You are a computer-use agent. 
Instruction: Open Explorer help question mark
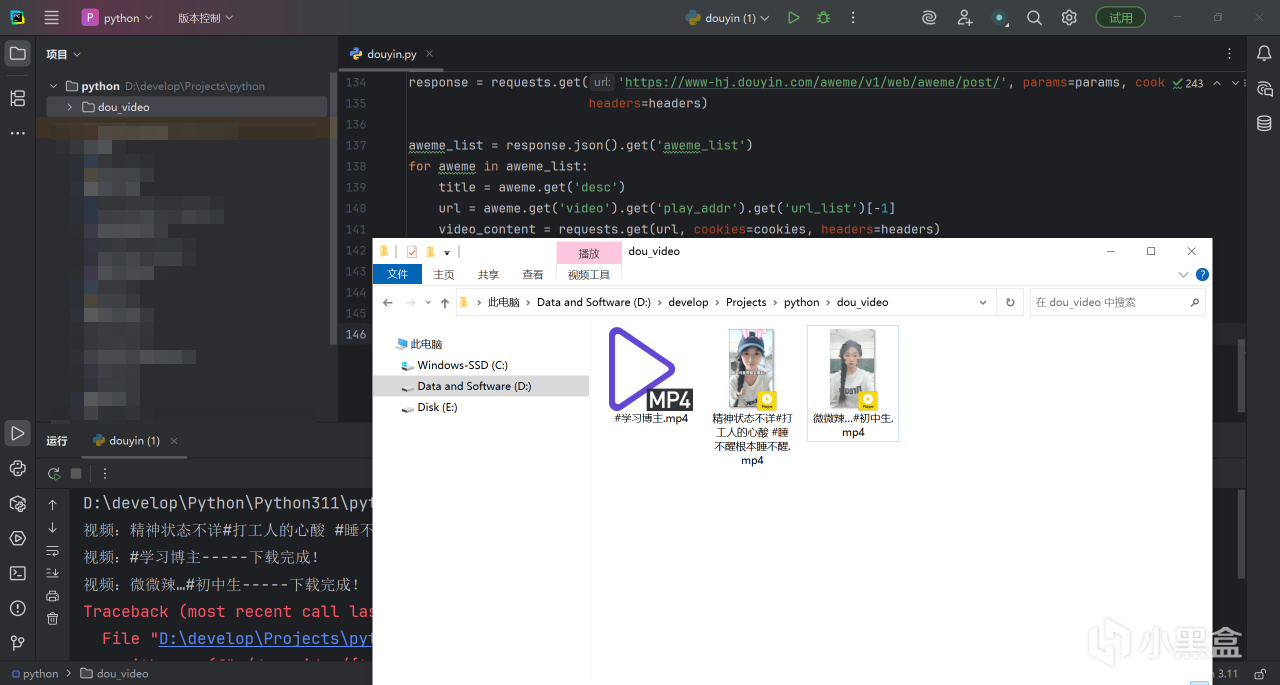click(x=1202, y=275)
